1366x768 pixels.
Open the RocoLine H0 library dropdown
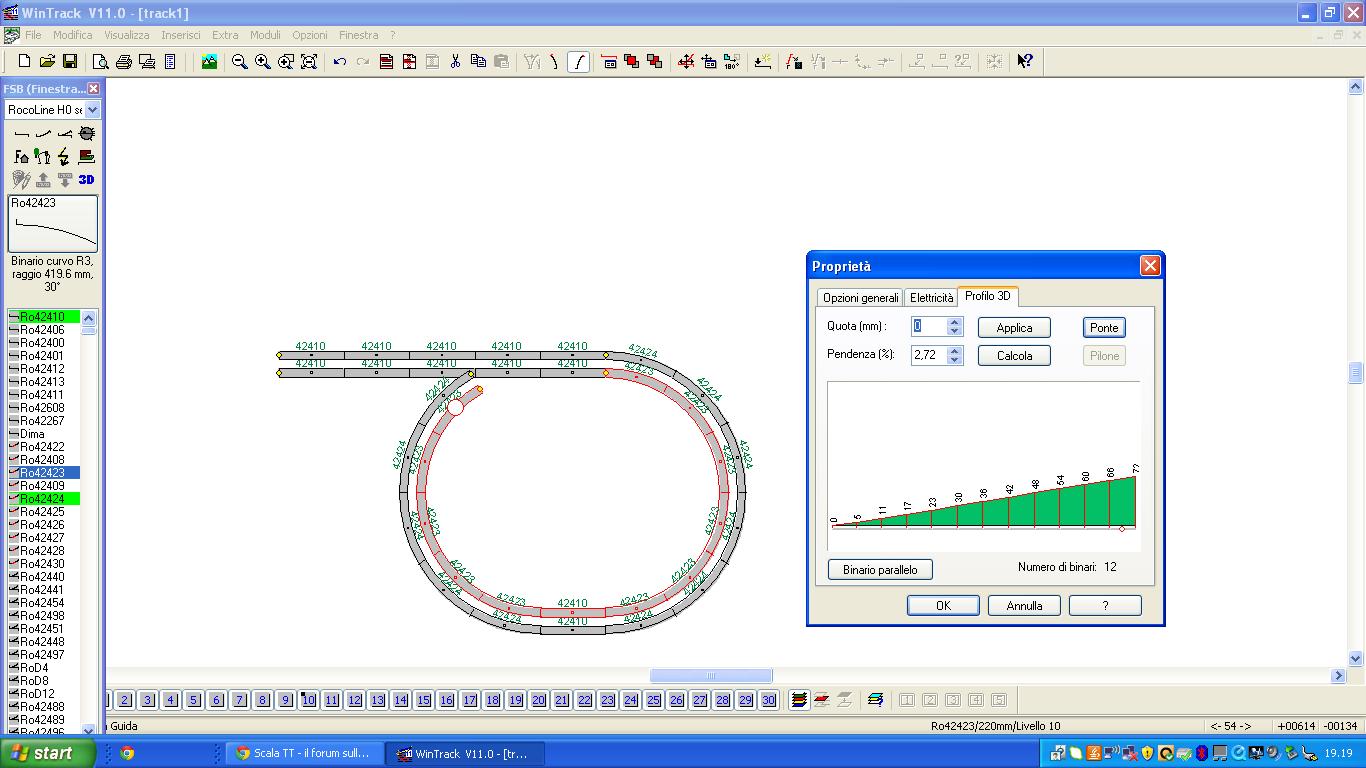point(93,110)
